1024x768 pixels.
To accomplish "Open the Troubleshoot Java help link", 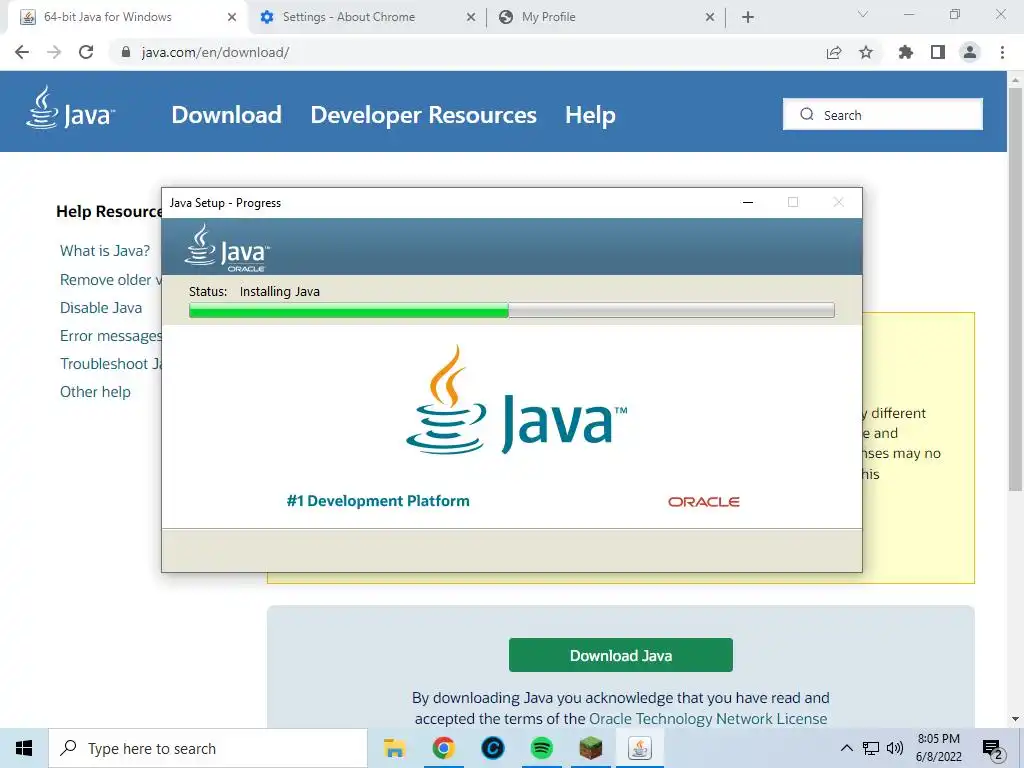I will 110,364.
